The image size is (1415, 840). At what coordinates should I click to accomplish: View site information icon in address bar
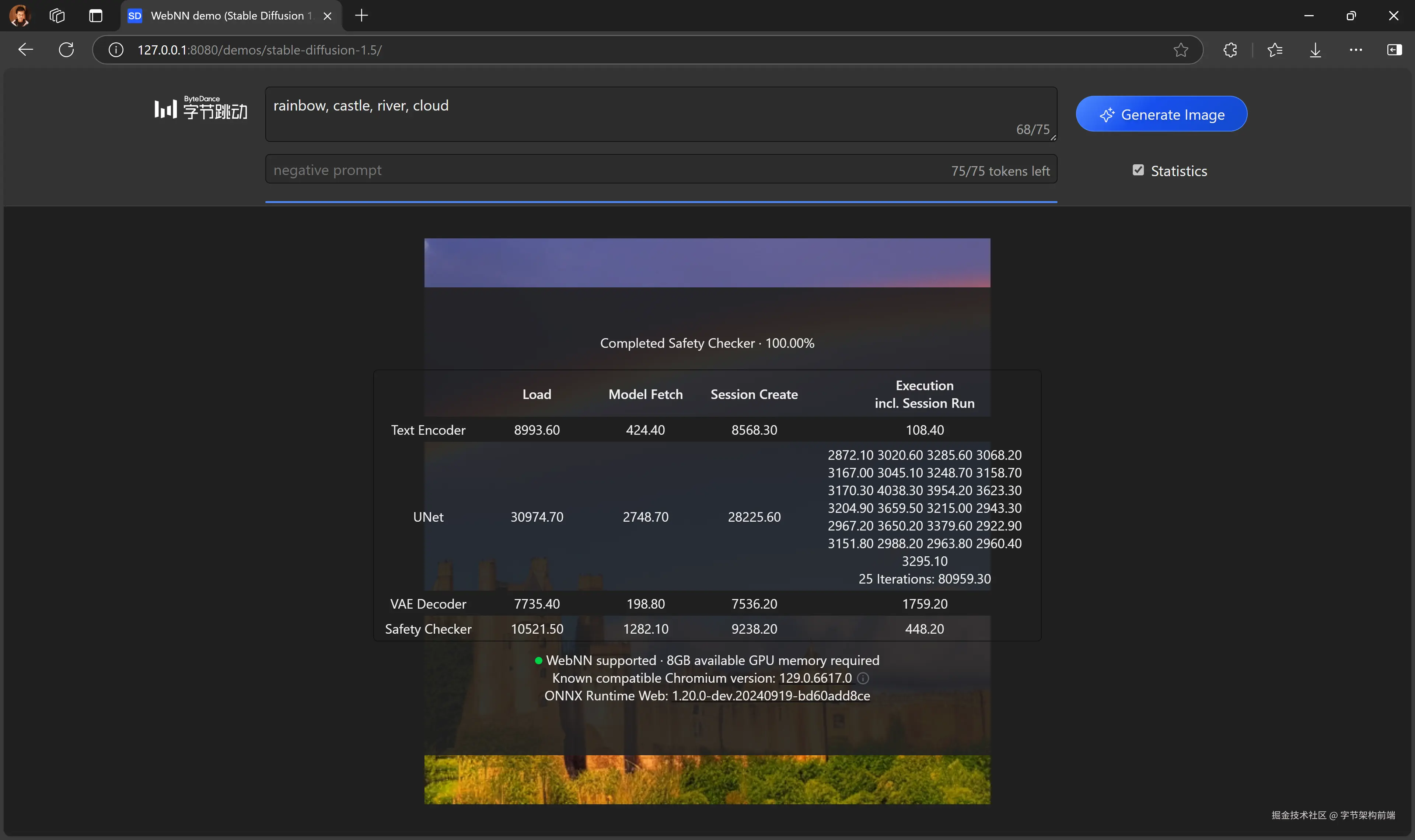click(x=116, y=50)
